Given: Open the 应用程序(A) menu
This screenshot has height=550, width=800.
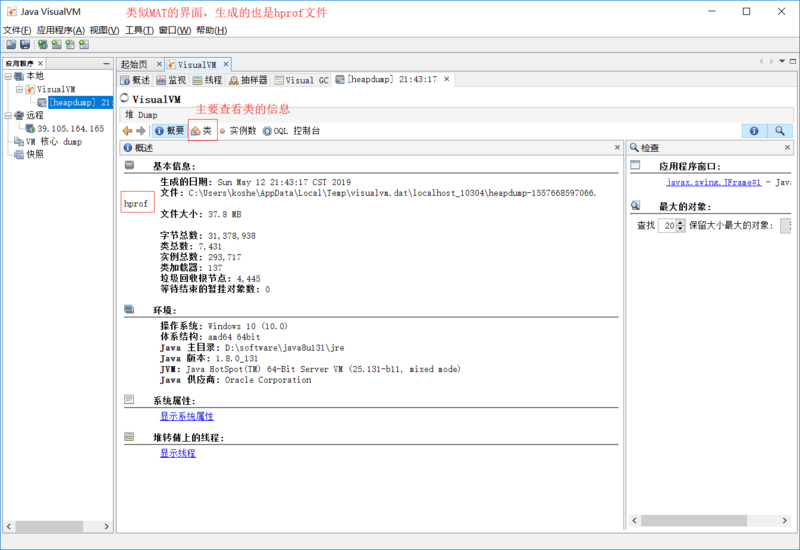Looking at the screenshot, I should (61, 30).
